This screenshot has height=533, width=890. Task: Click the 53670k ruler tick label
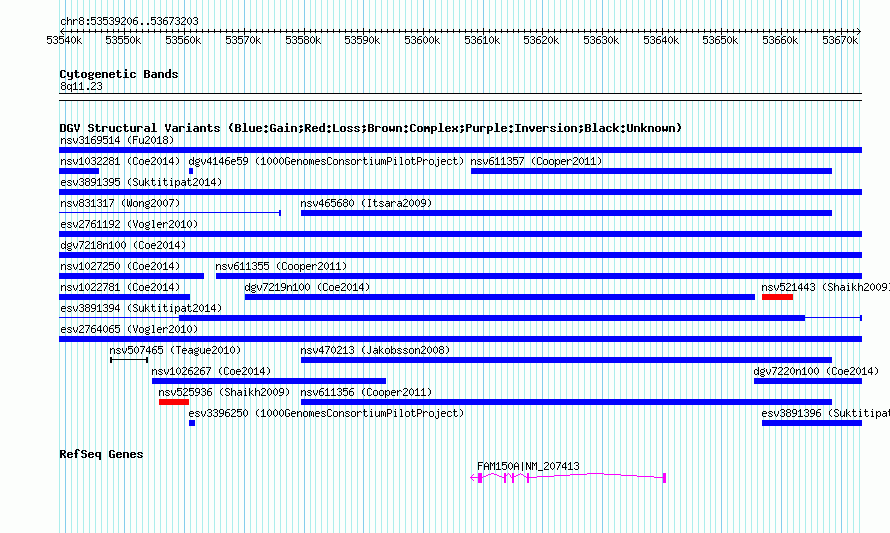click(840, 40)
